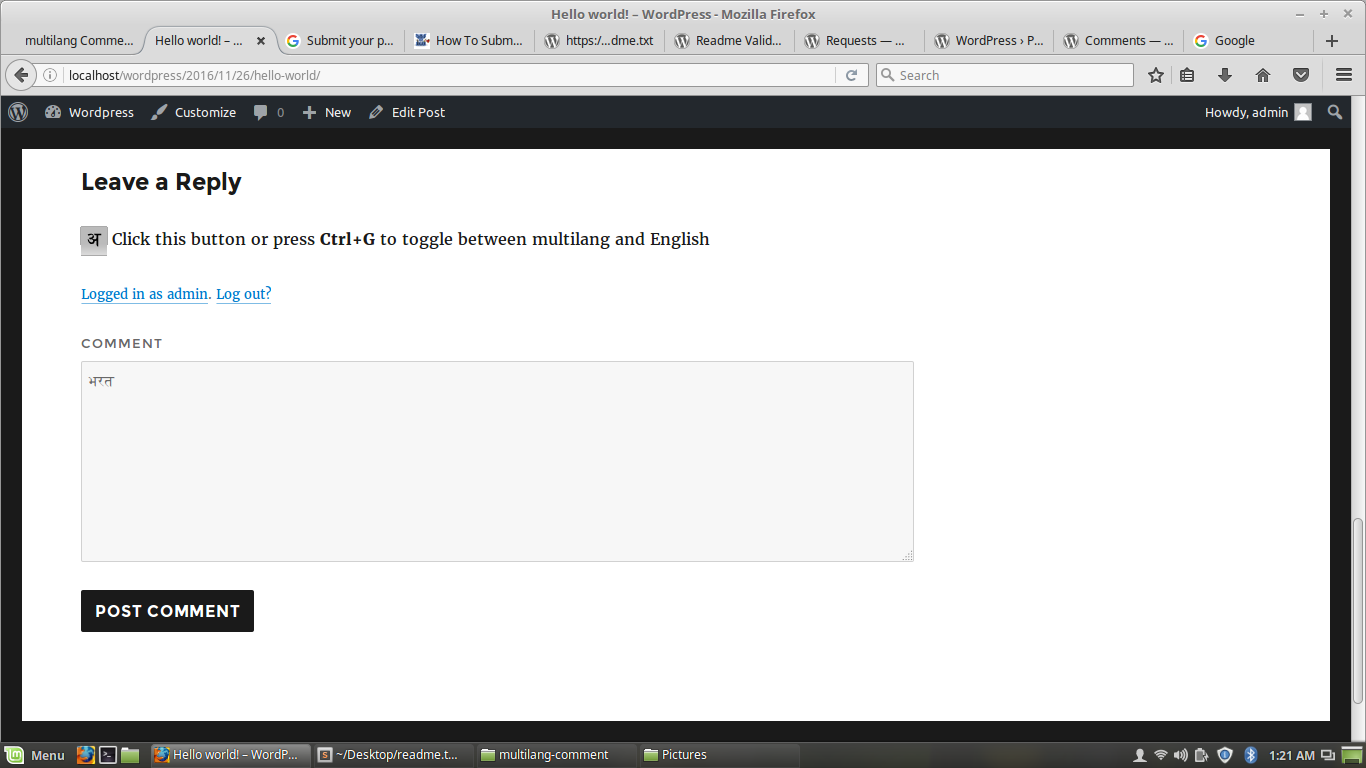The width and height of the screenshot is (1366, 768).
Task: Click the Leave a Reply heading
Action: [161, 182]
